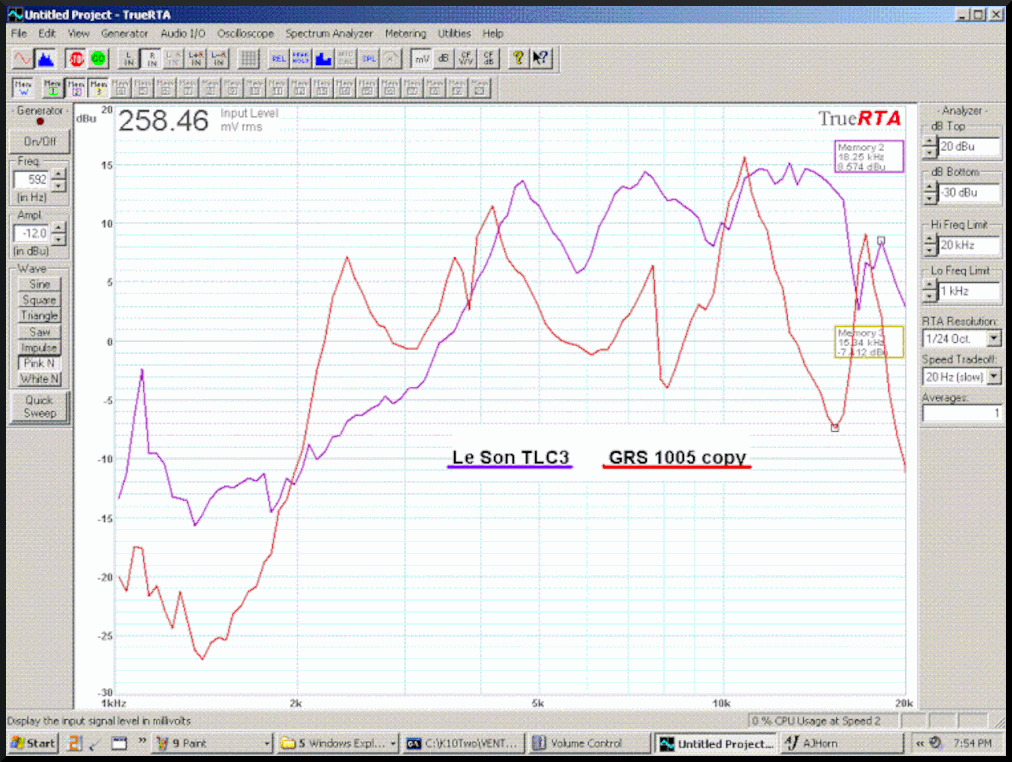Viewport: 1012px width, 762px height.
Task: Switch to the Volume Control taskbar window
Action: (x=589, y=743)
